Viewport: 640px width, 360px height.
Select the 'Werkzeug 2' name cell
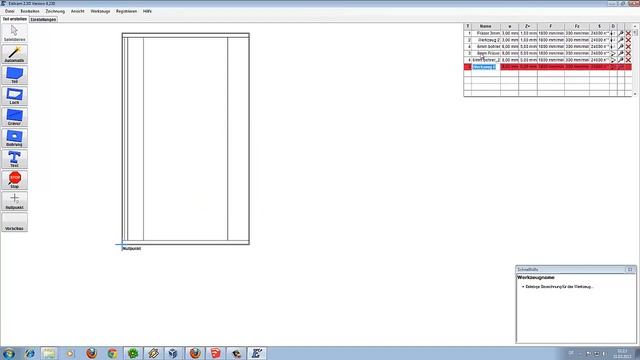486,40
